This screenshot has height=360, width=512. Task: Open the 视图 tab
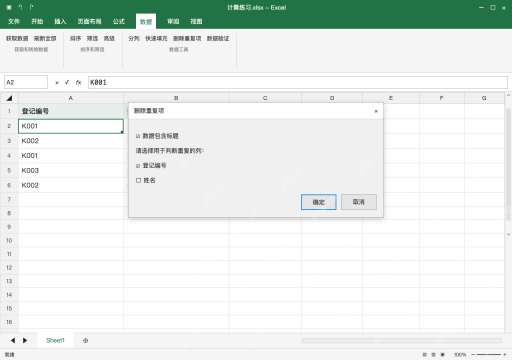(196, 22)
